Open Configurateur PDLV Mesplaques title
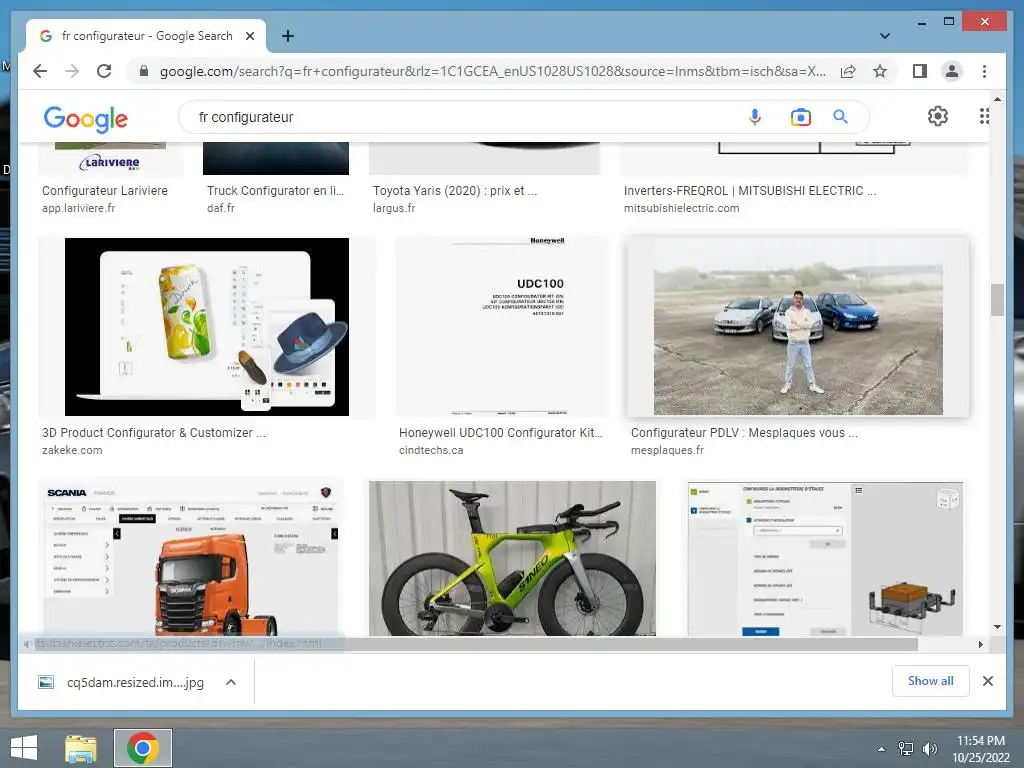The height and width of the screenshot is (768, 1024). click(744, 432)
